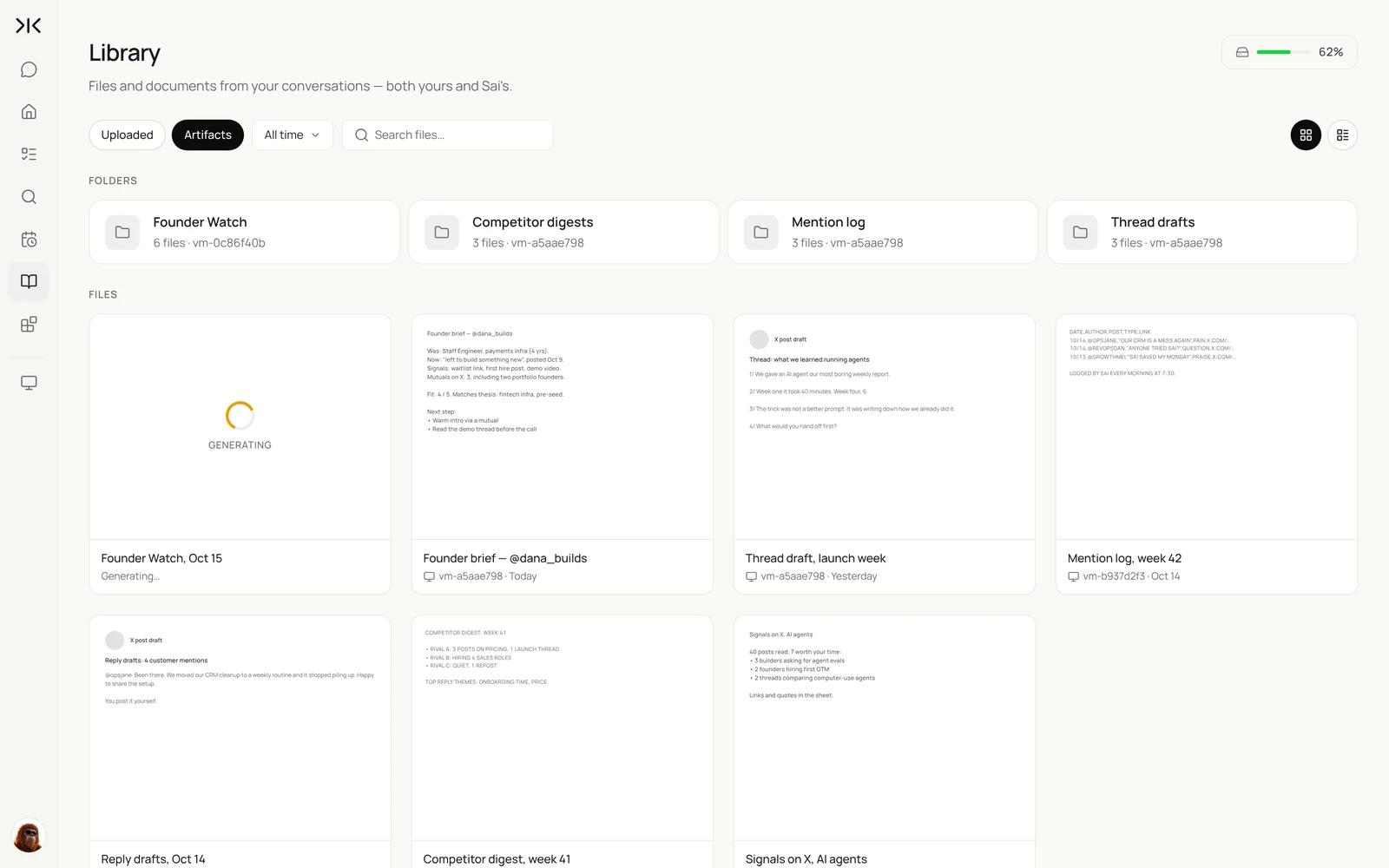This screenshot has width=1389, height=868.
Task: Open the Founder Watch folder
Action: click(244, 233)
